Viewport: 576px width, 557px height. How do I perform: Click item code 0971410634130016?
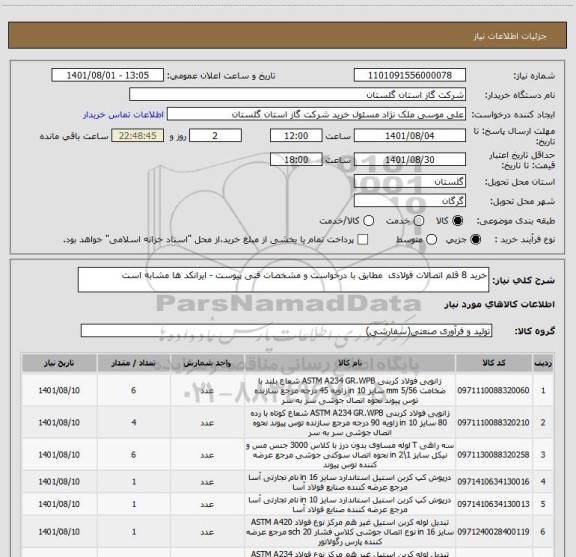(493, 482)
